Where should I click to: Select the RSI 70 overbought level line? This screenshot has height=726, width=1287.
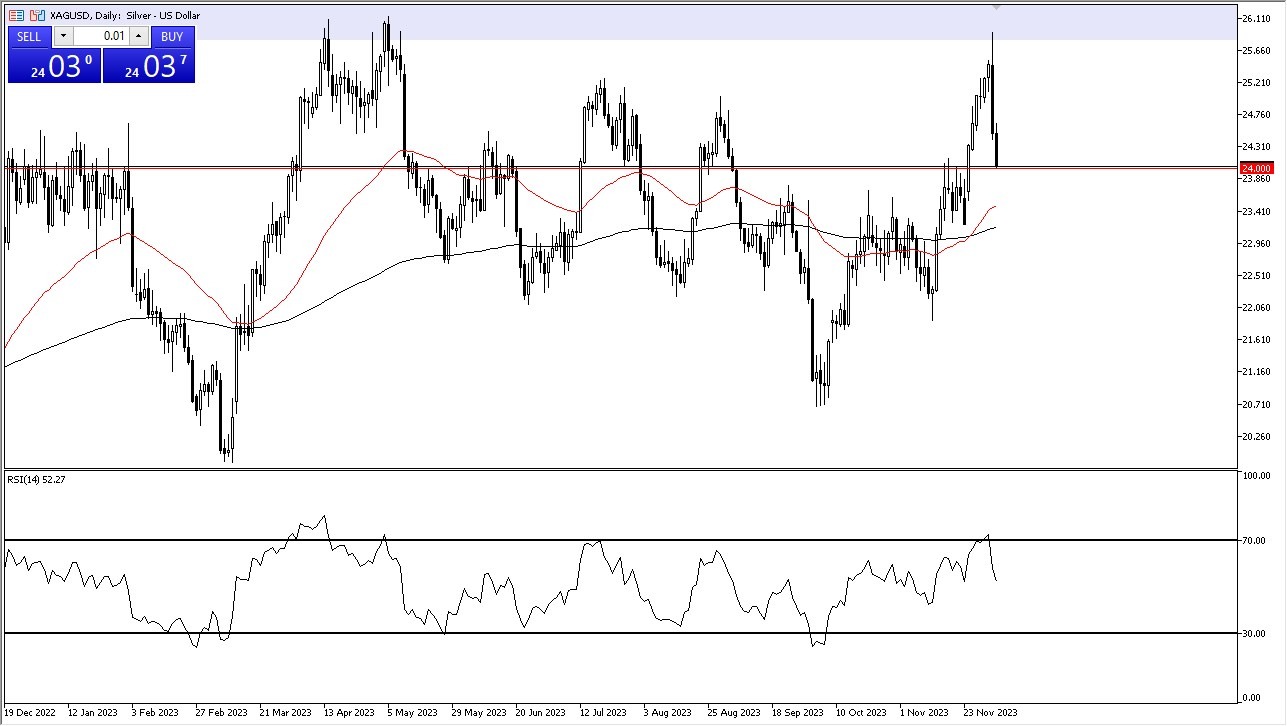(620, 540)
